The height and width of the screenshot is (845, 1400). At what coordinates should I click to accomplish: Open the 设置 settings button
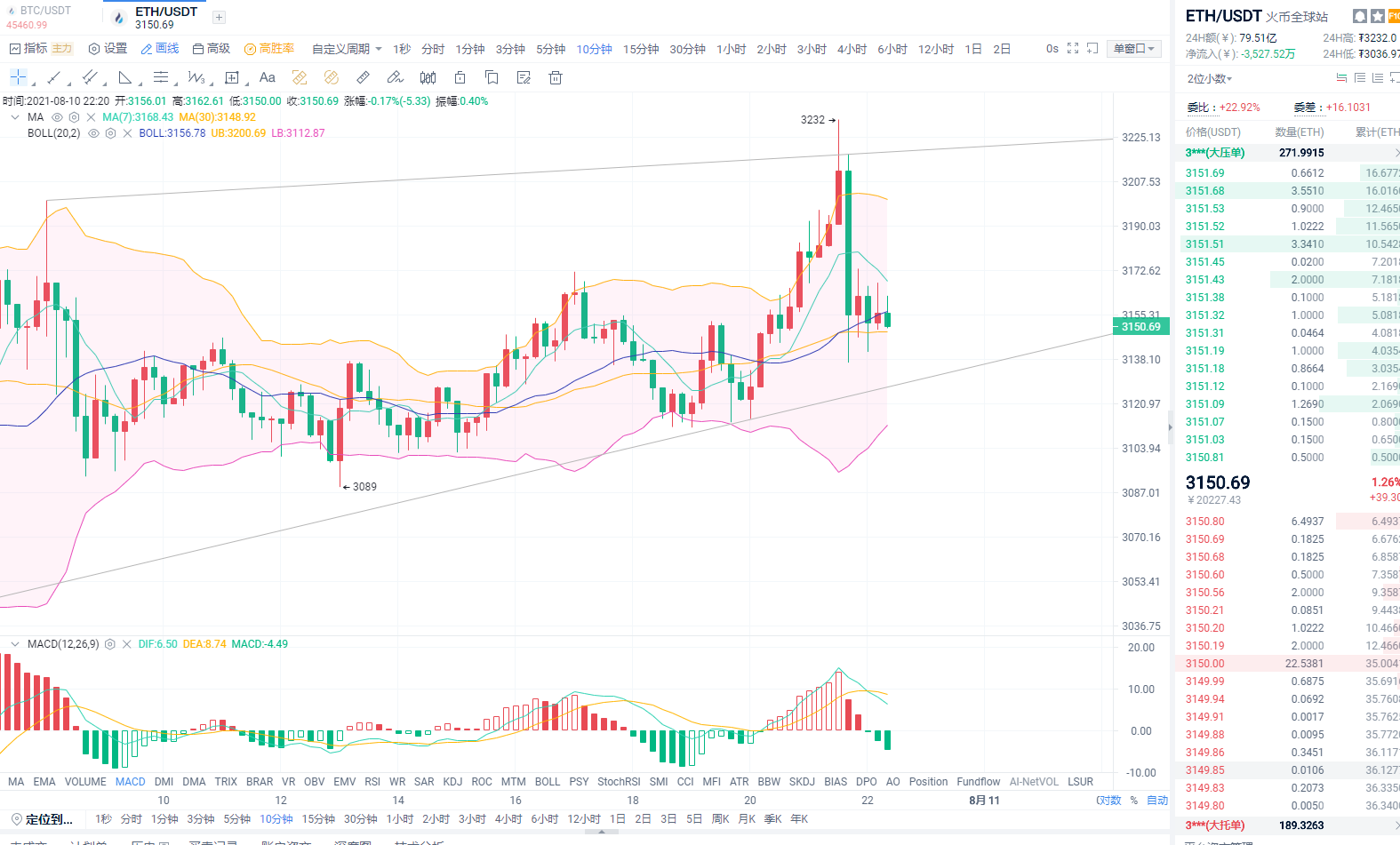(x=108, y=49)
